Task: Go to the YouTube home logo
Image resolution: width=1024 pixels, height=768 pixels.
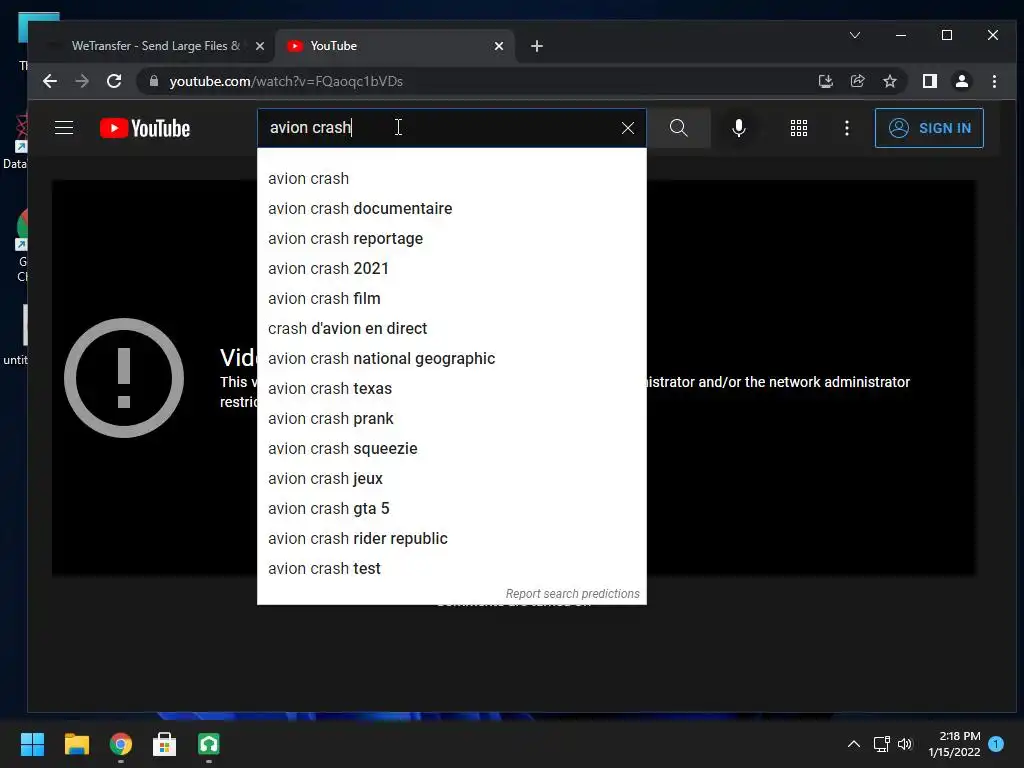Action: (x=145, y=128)
